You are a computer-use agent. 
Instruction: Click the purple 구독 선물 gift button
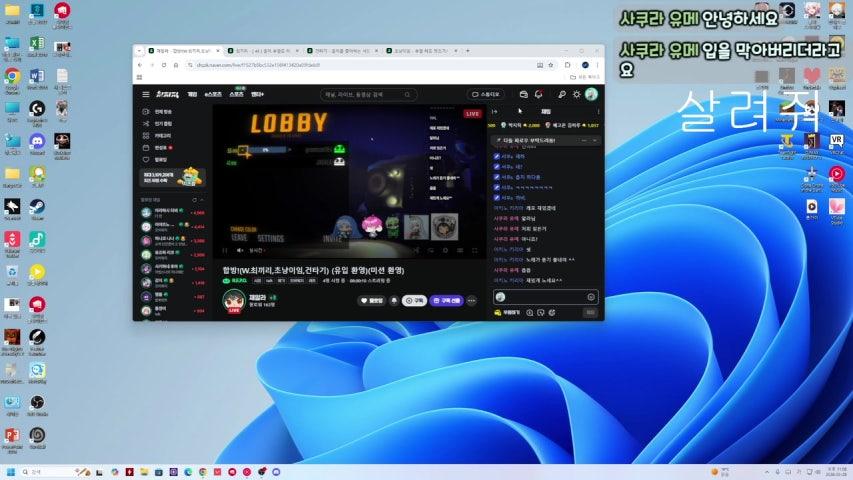(x=446, y=300)
